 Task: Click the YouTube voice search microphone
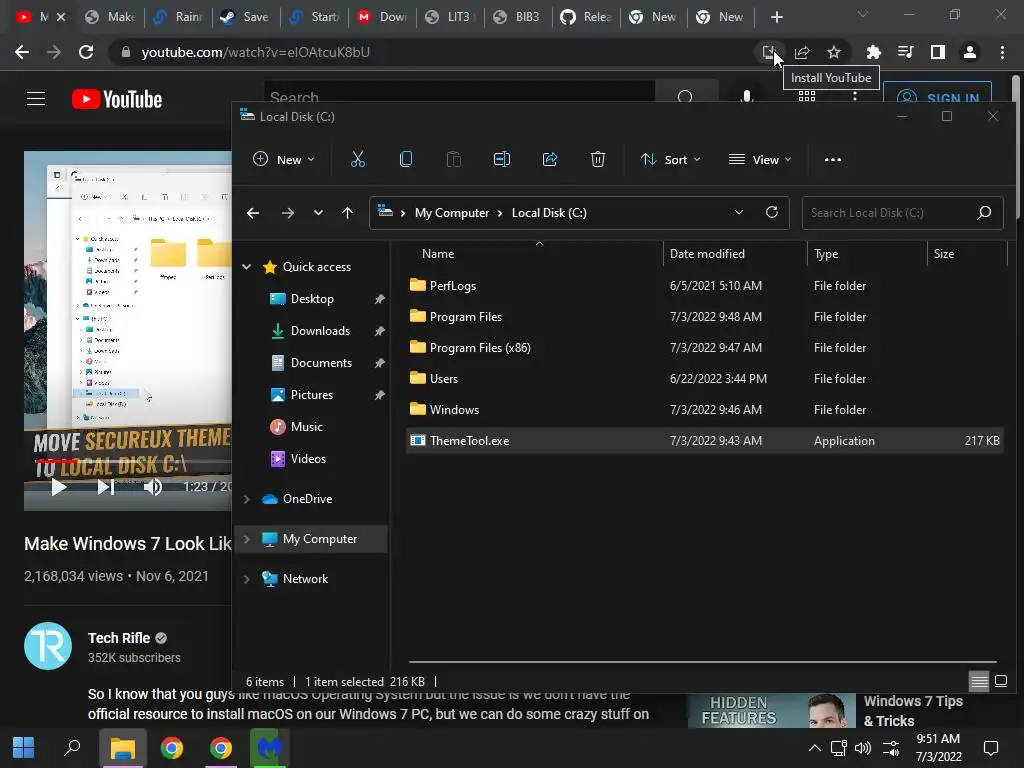[x=747, y=97]
